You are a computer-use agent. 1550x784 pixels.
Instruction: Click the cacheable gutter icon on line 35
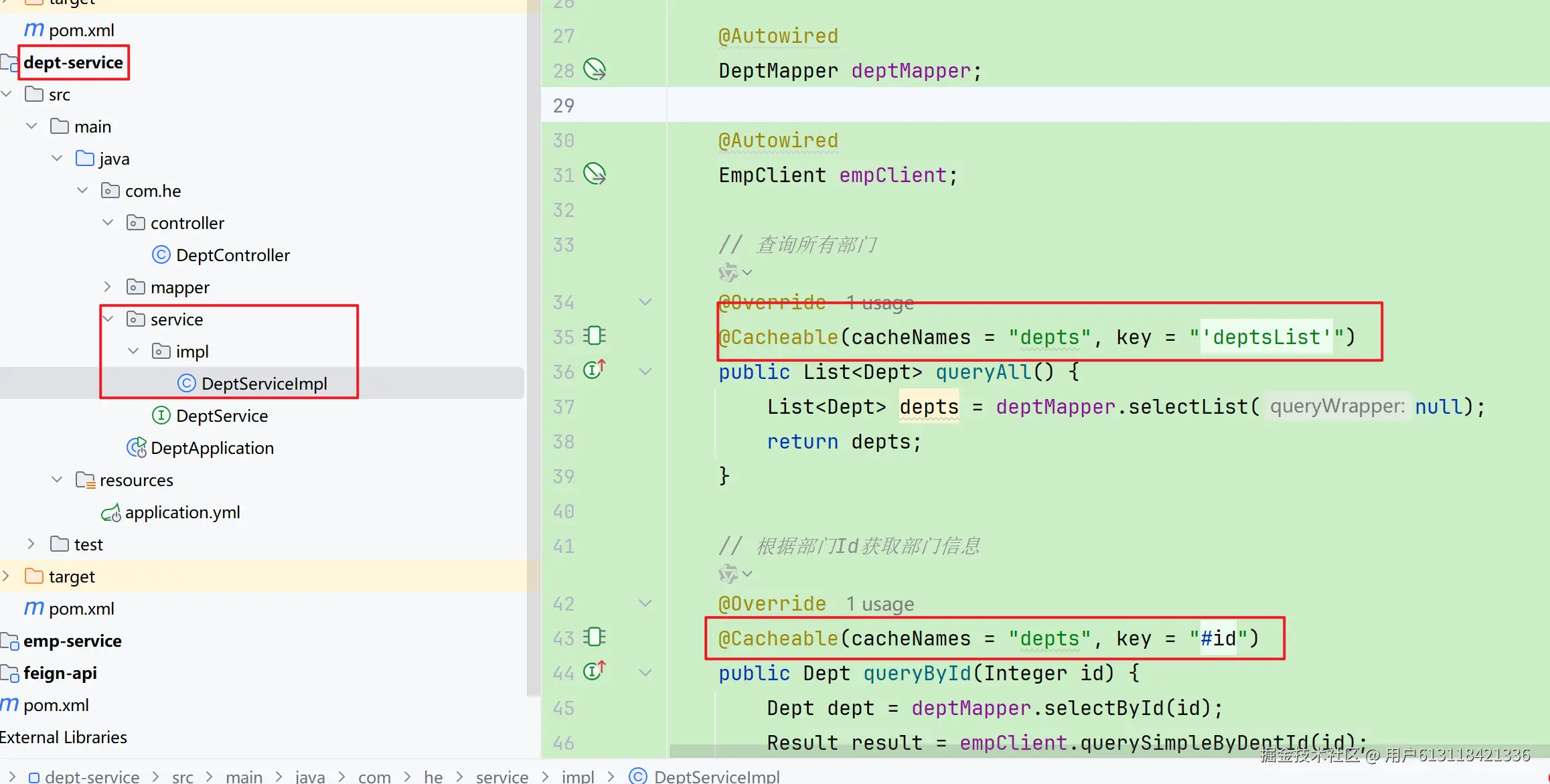(595, 335)
